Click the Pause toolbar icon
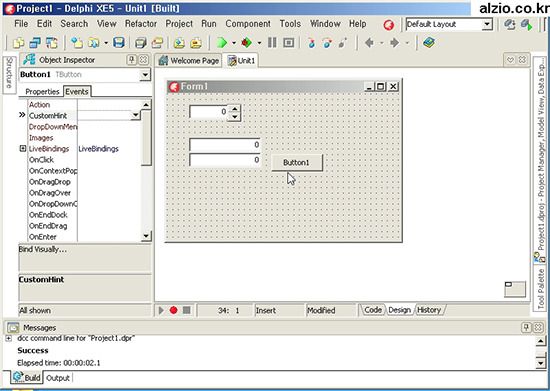This screenshot has width=550, height=391. click(x=272, y=43)
